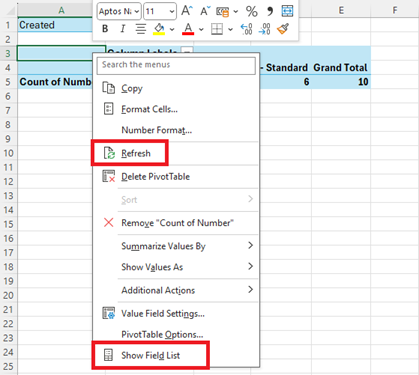Choose Delete PivotTable entry
419x375 pixels.
coord(176,176)
